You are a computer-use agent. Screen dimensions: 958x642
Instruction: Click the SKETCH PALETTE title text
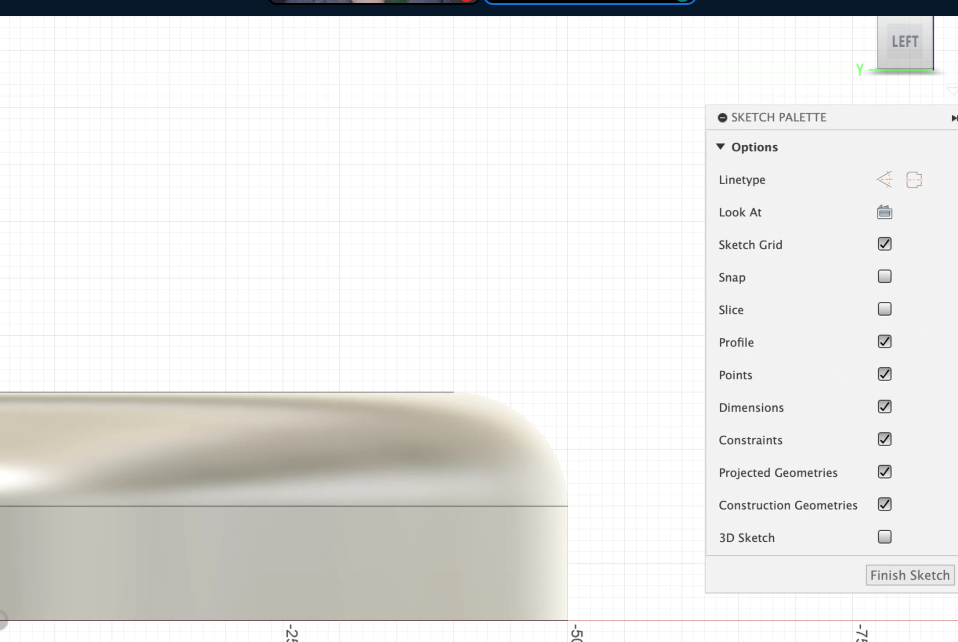pyautogui.click(x=778, y=117)
